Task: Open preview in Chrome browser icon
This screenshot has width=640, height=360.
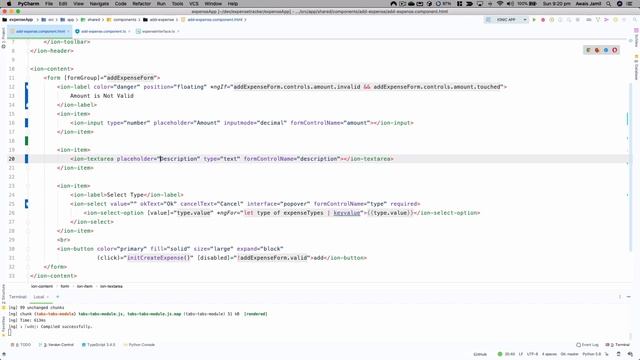Action: (x=588, y=50)
